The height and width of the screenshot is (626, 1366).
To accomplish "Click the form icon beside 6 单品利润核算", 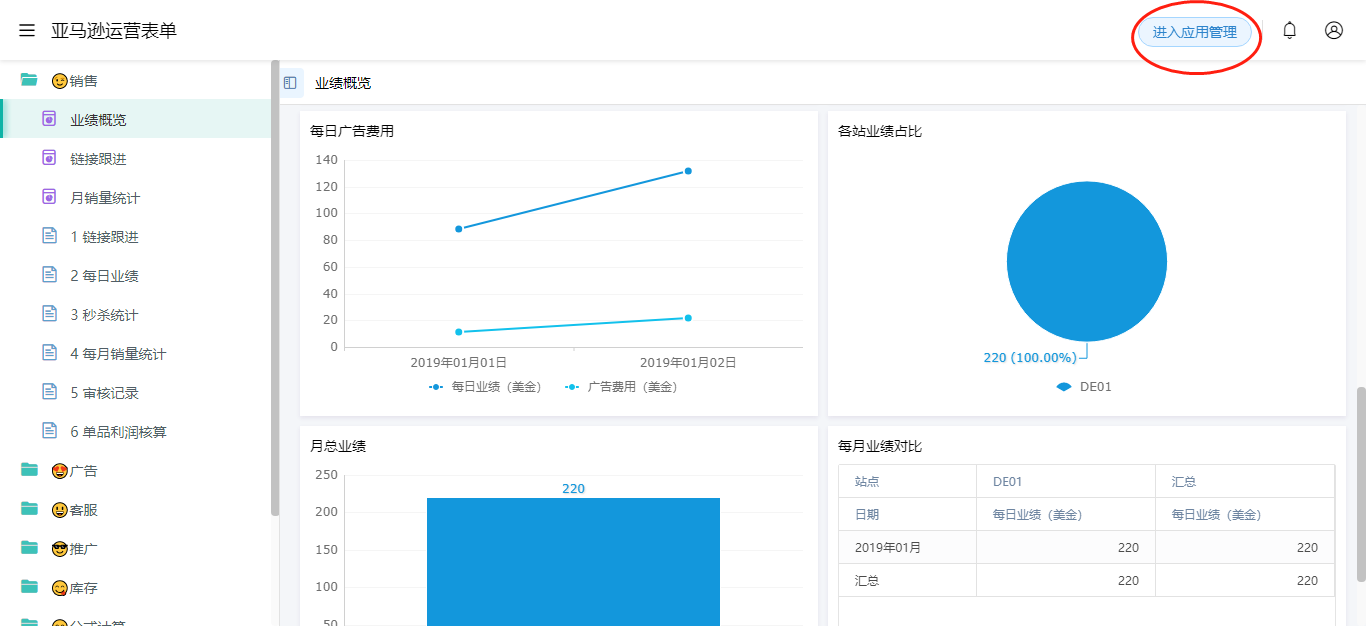I will pyautogui.click(x=49, y=431).
